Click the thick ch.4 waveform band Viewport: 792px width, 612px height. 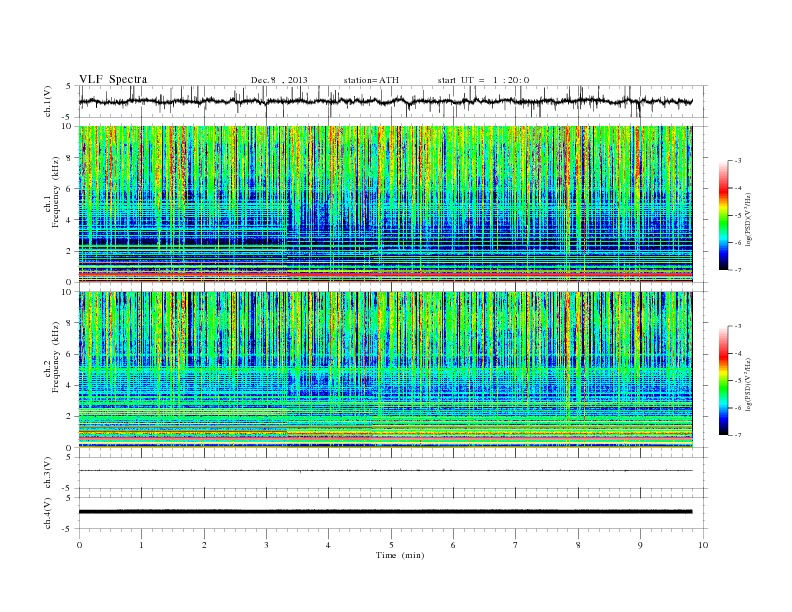click(x=385, y=512)
